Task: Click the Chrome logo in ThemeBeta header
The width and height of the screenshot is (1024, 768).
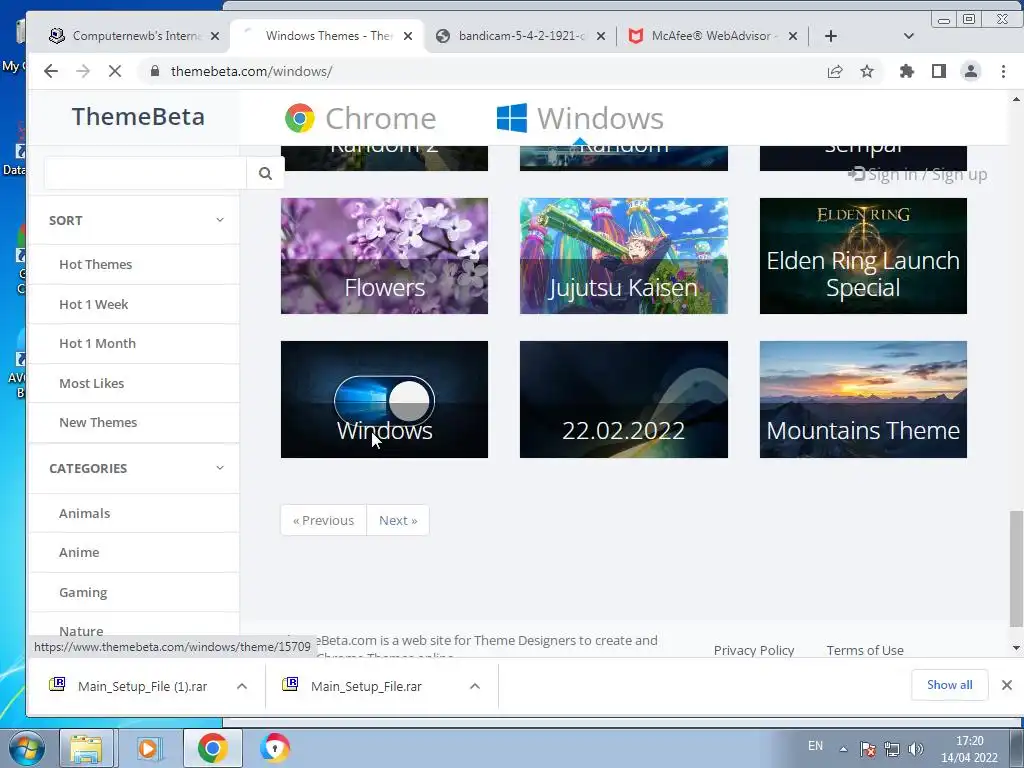Action: (x=300, y=118)
